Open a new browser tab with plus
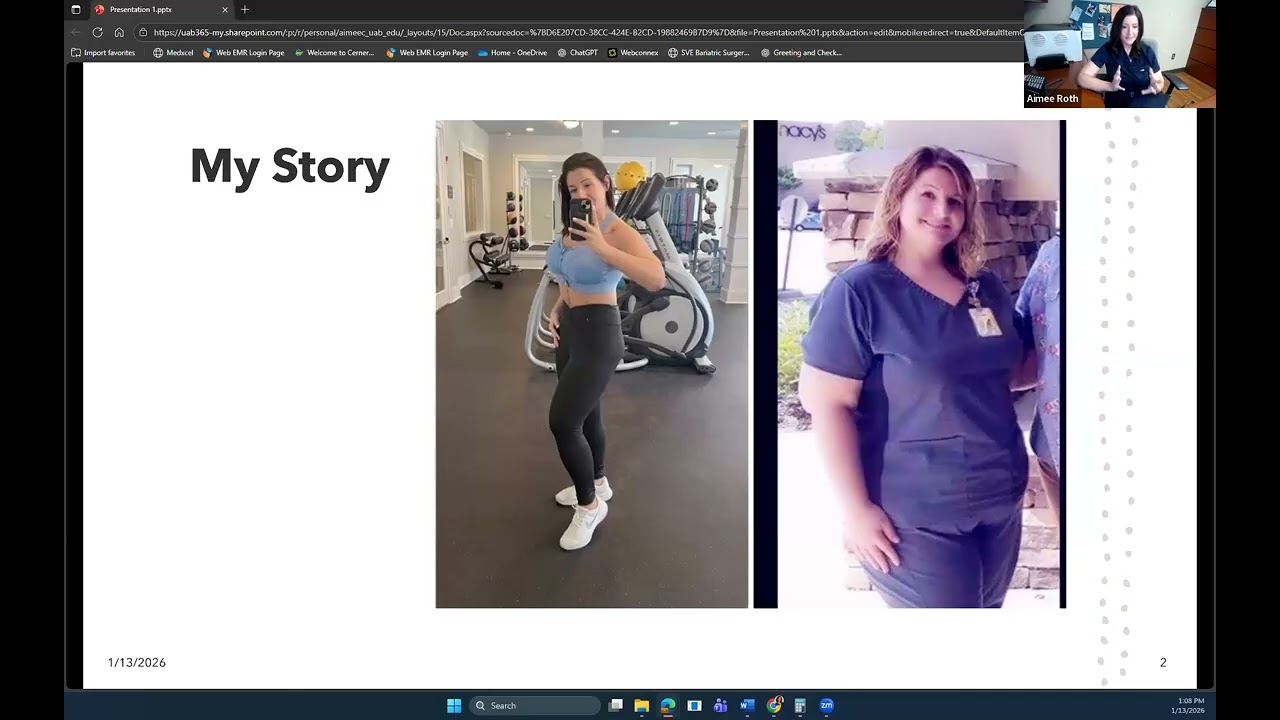 click(x=245, y=10)
